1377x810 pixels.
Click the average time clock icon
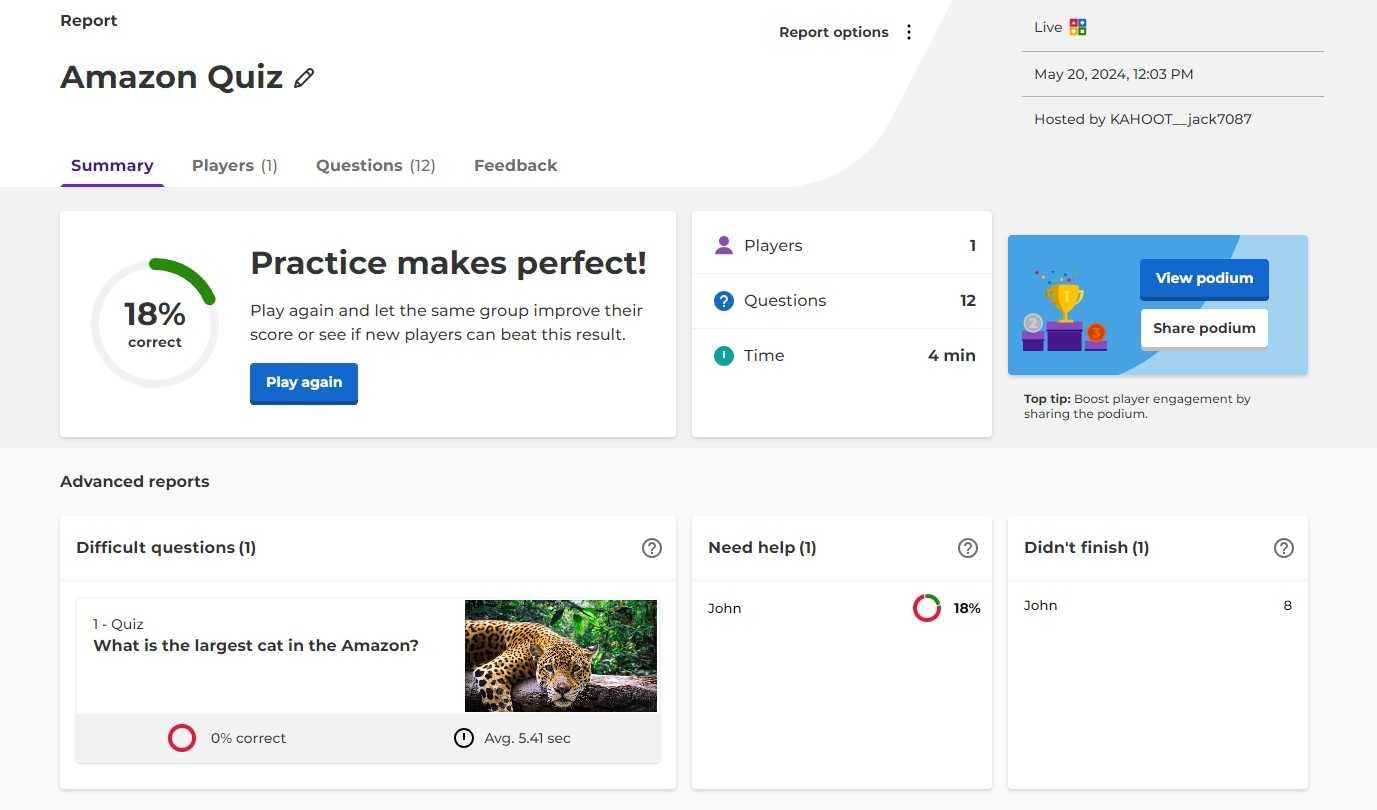coord(464,738)
